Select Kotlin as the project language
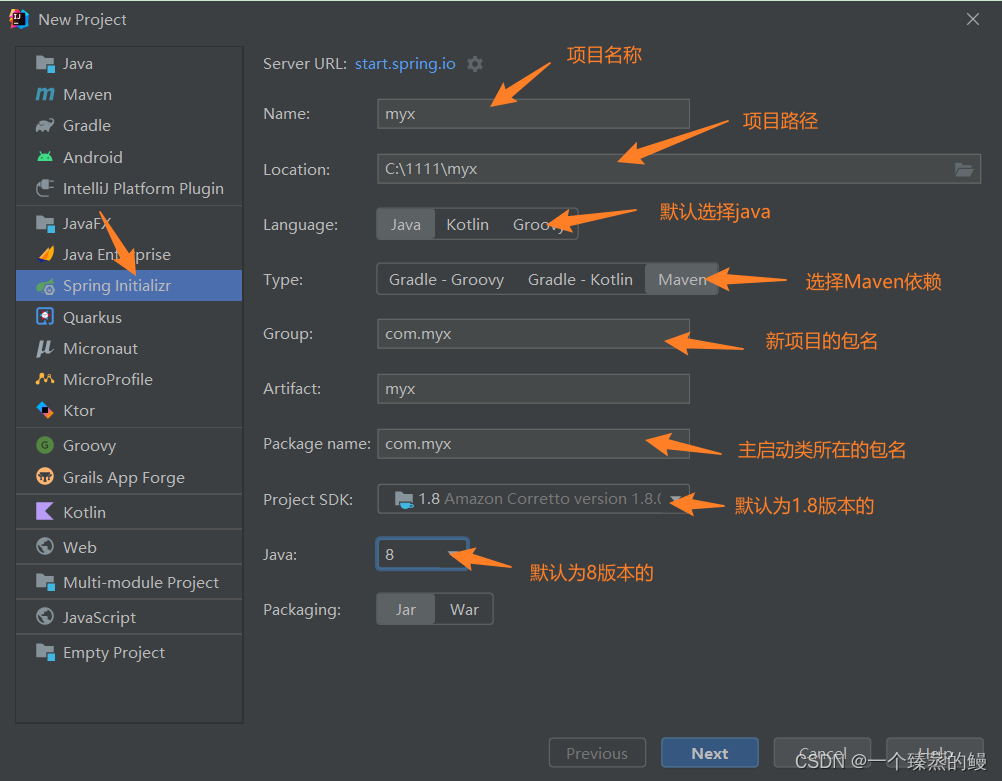 point(466,224)
